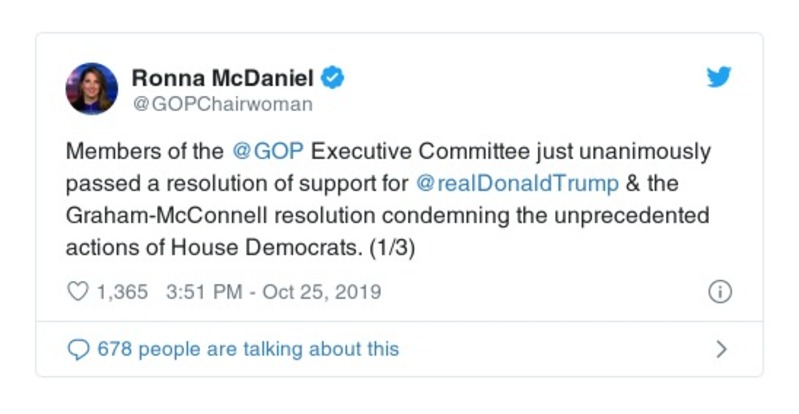Click the speech bubble reply icon
The height and width of the screenshot is (414, 799).
click(77, 349)
